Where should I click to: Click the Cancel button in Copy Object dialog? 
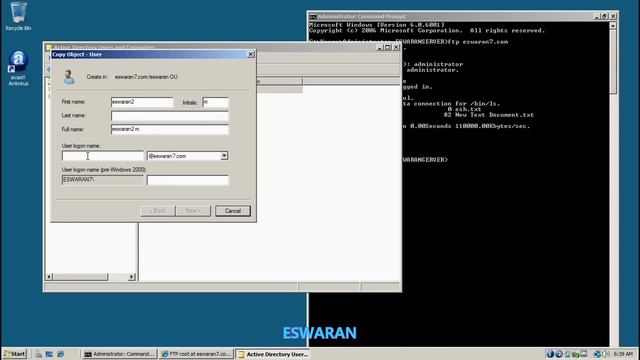pos(233,211)
